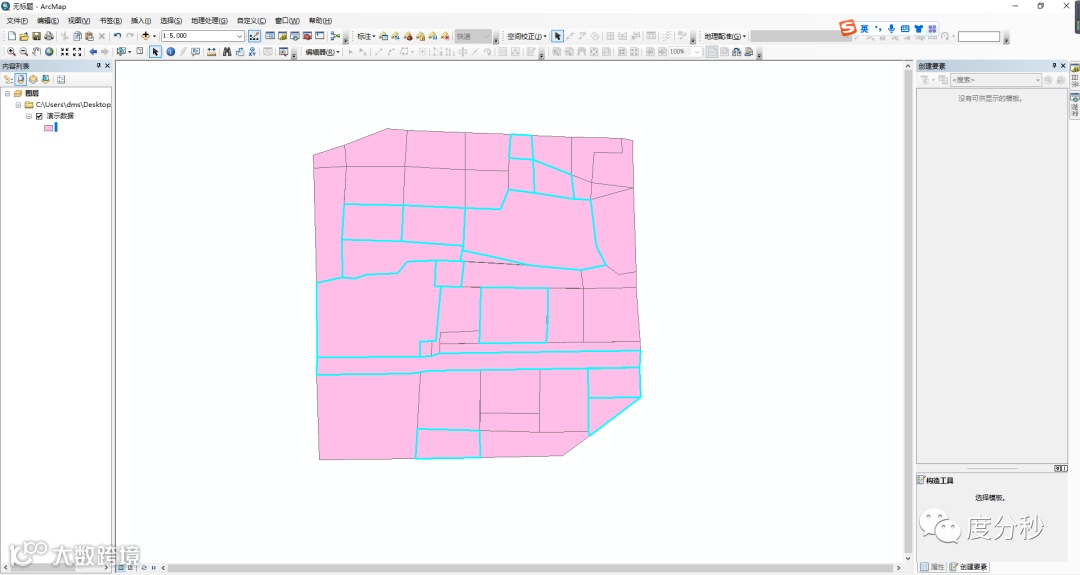Click the List By Drawing Order icon
The width and height of the screenshot is (1080, 575).
point(8,79)
